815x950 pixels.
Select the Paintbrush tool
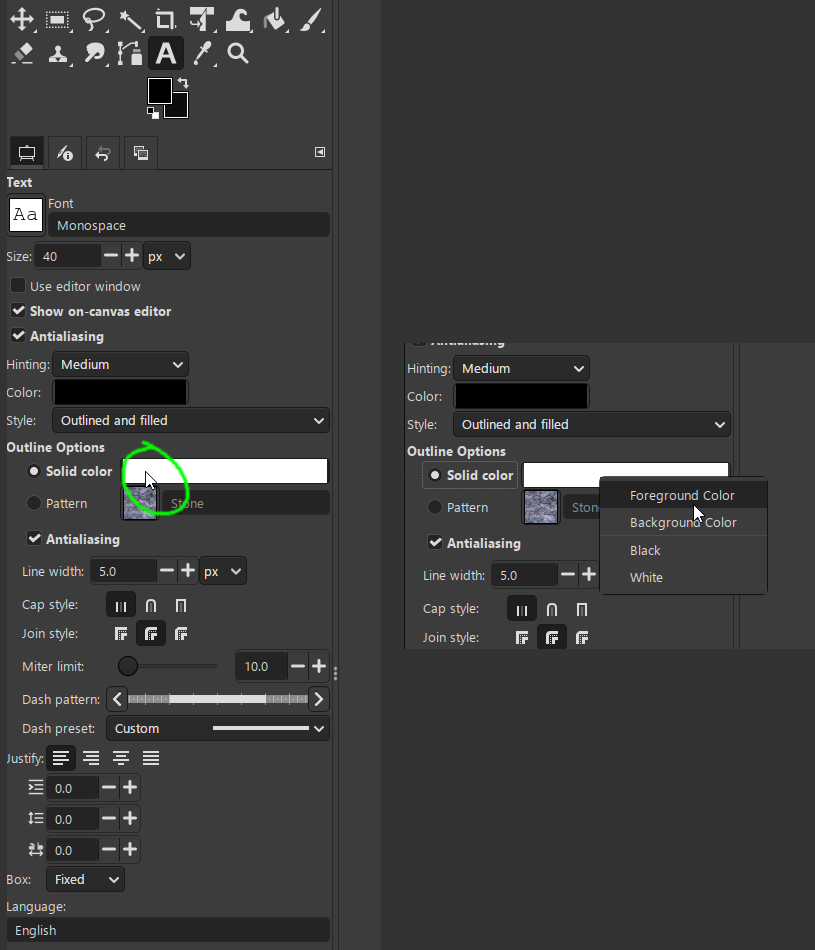click(x=311, y=19)
